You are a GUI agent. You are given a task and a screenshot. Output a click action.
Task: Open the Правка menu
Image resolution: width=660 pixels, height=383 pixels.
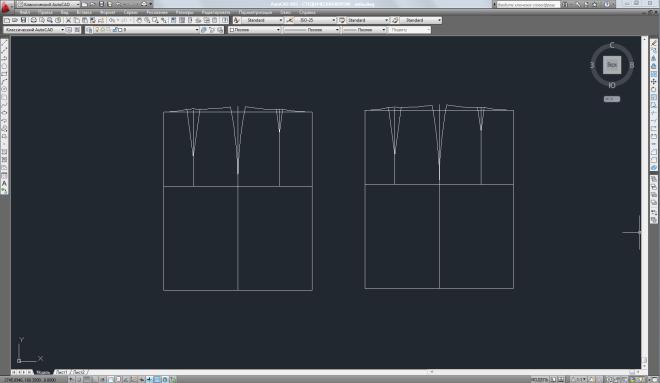(x=45, y=13)
